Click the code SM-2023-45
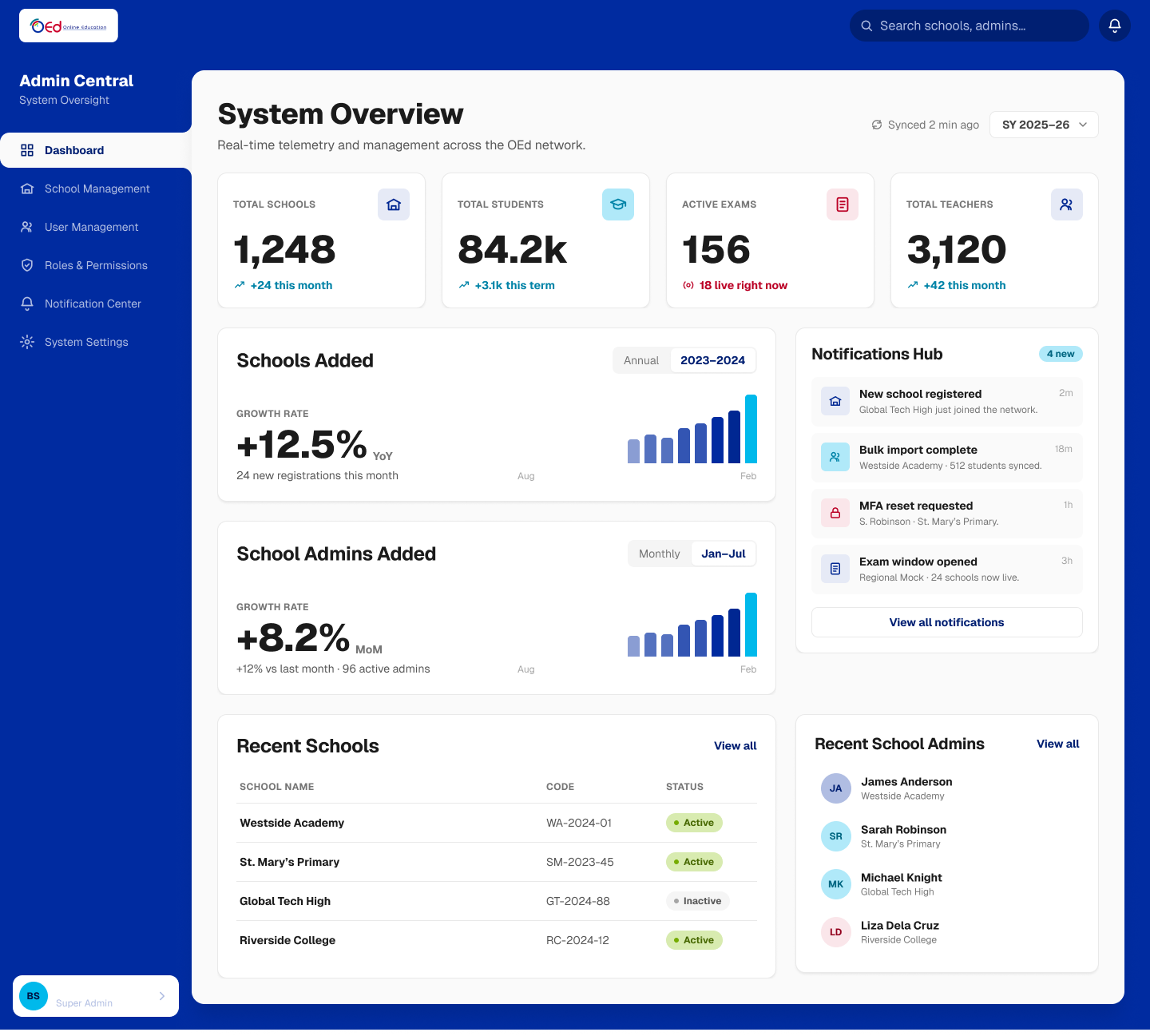The width and height of the screenshot is (1150, 1036). pos(580,862)
